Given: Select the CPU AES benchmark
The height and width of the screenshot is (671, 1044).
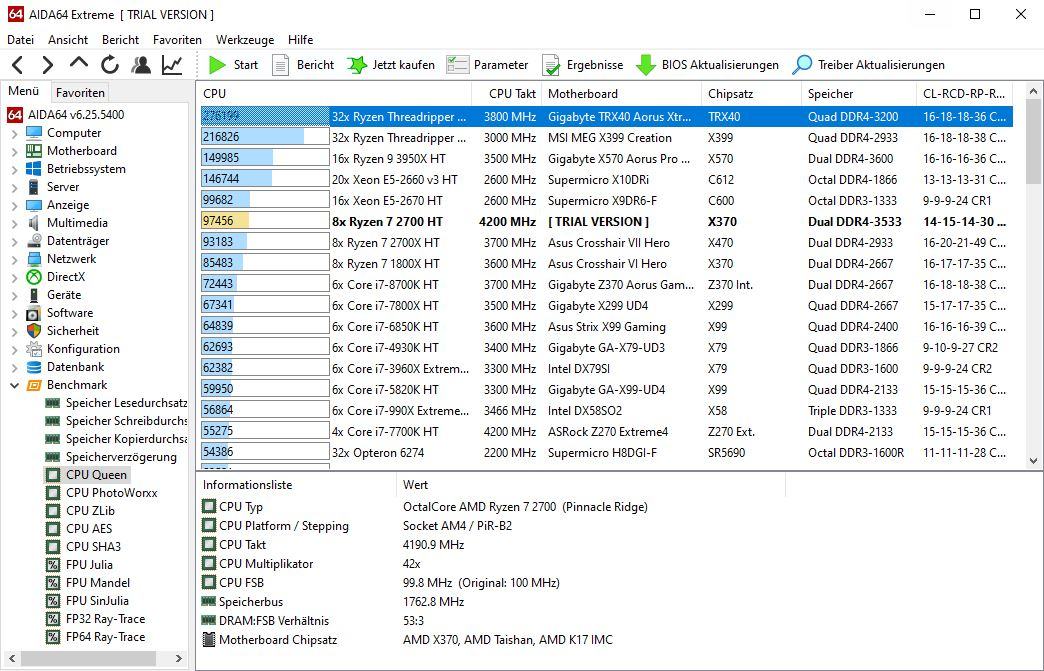Looking at the screenshot, I should [79, 529].
